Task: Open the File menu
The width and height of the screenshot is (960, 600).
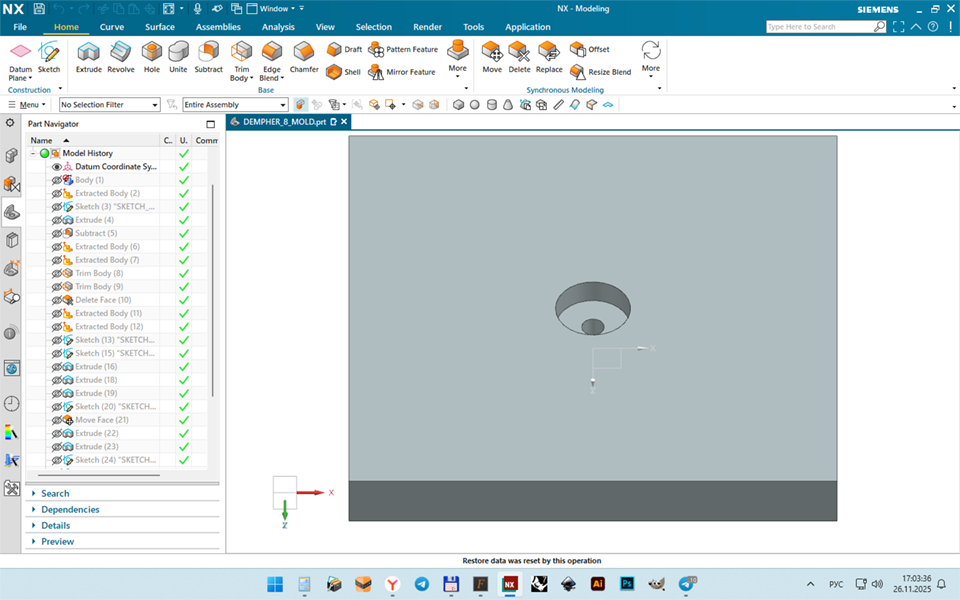Action: click(20, 27)
